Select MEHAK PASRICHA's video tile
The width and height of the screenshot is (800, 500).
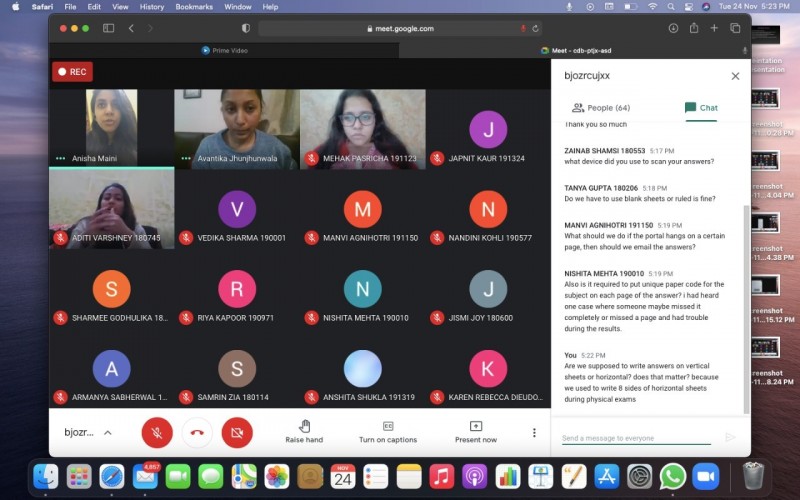(x=362, y=129)
